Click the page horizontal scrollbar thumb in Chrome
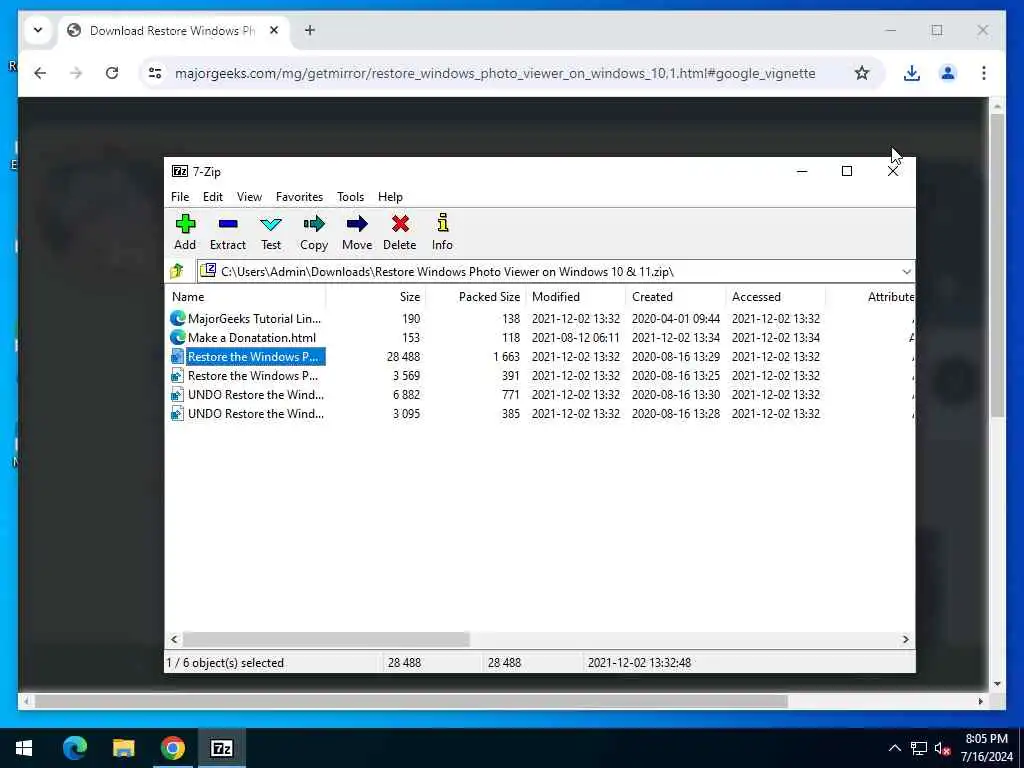 pyautogui.click(x=411, y=701)
